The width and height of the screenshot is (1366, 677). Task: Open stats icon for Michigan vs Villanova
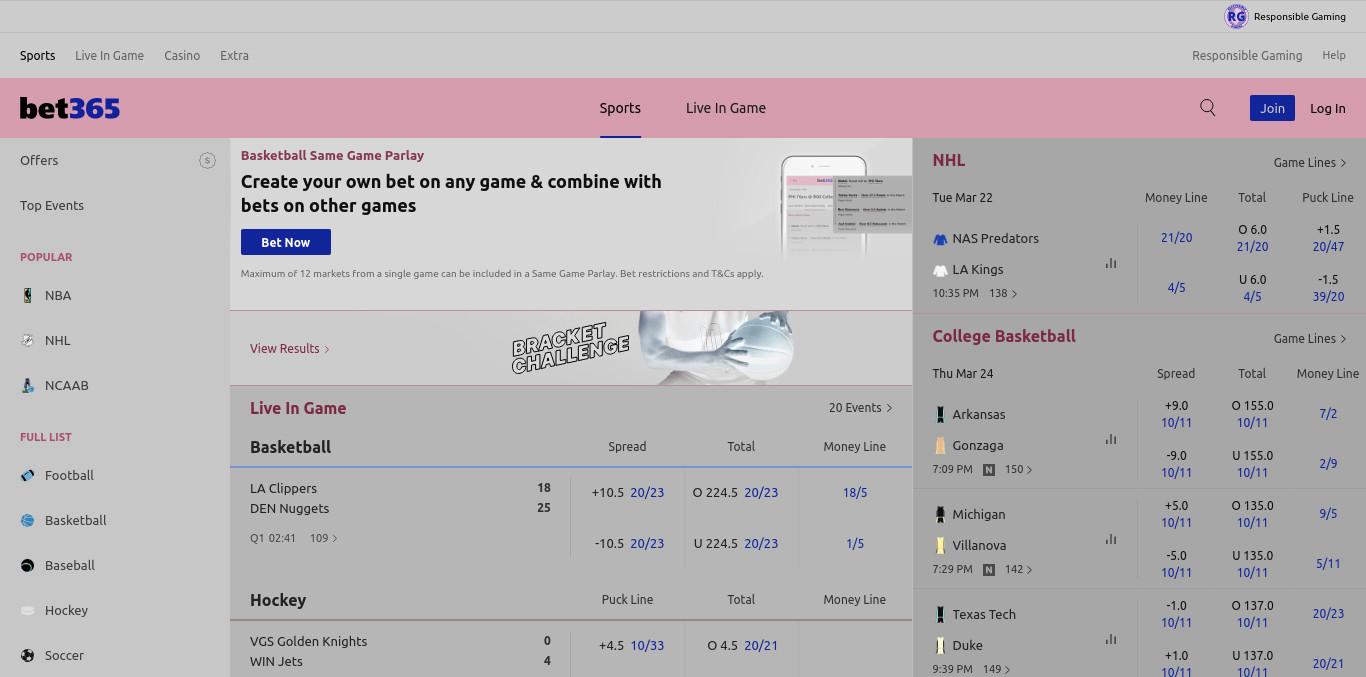(x=1111, y=539)
